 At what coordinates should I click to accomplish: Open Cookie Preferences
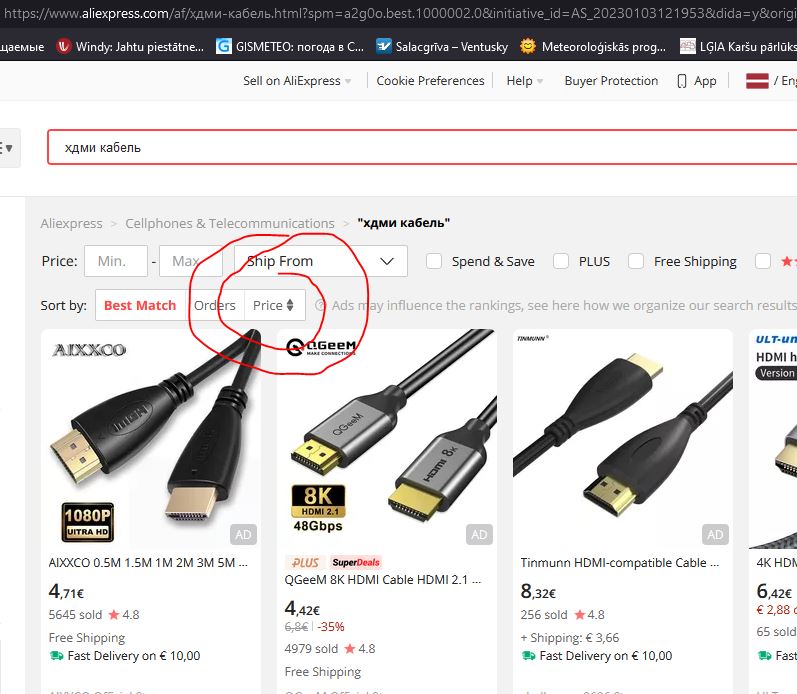pos(430,81)
